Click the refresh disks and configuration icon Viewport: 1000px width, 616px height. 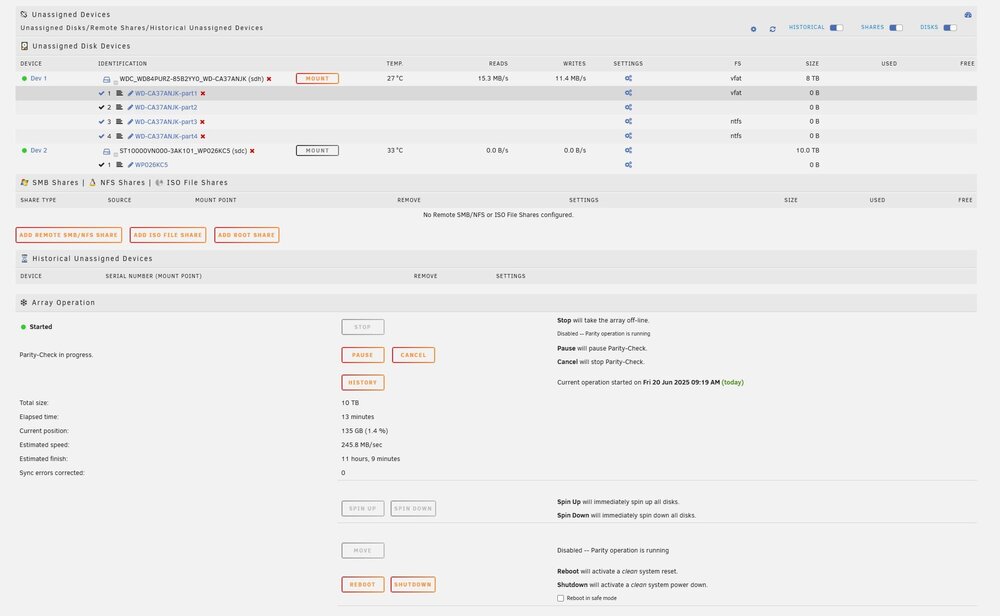click(772, 29)
